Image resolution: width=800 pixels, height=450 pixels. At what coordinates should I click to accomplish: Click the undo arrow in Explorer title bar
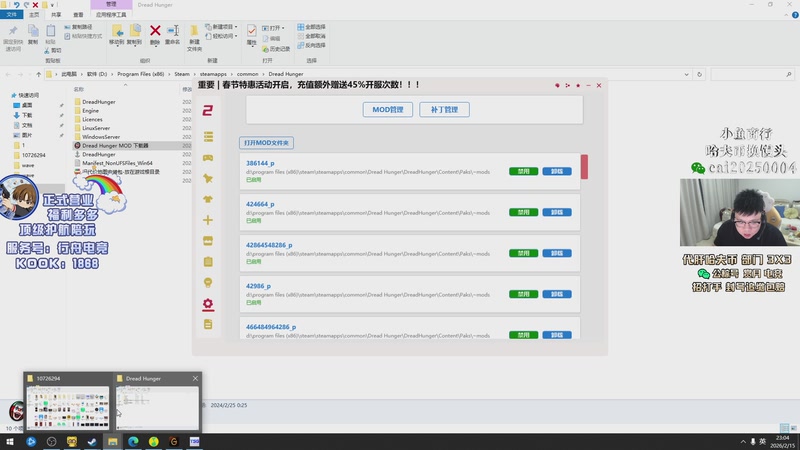[x=16, y=5]
